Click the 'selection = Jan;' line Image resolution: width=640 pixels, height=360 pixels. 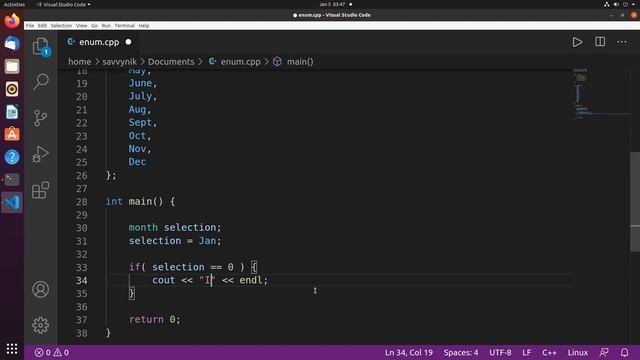[175, 241]
